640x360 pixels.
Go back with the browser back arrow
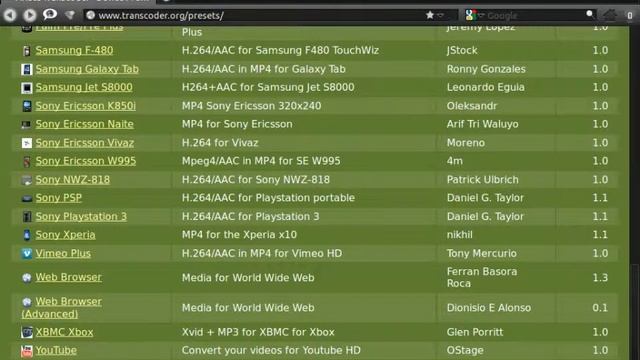[x=10, y=15]
